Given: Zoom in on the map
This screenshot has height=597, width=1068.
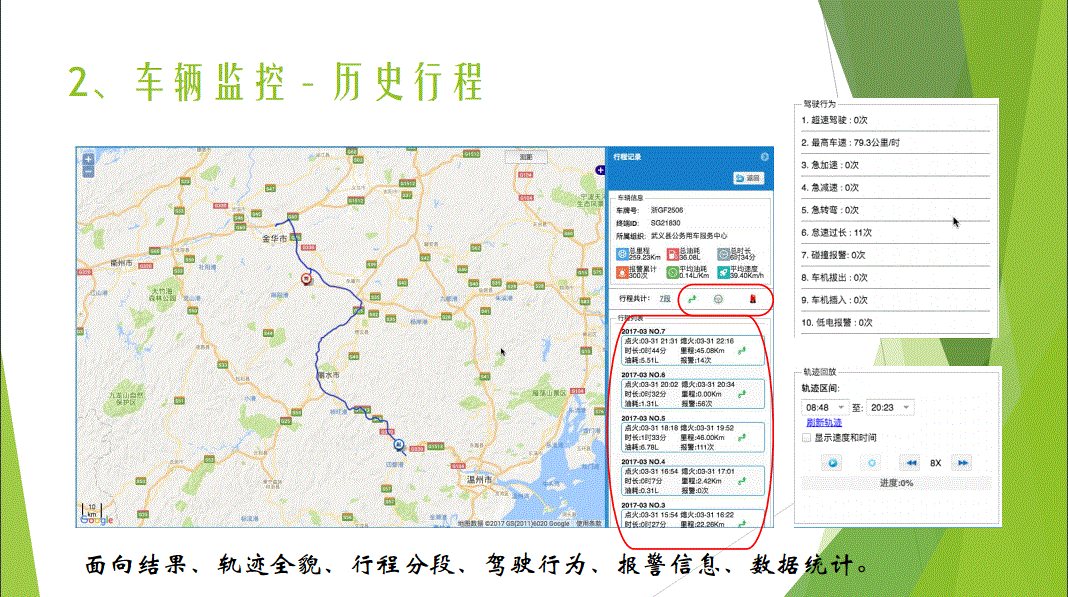Looking at the screenshot, I should 89,159.
